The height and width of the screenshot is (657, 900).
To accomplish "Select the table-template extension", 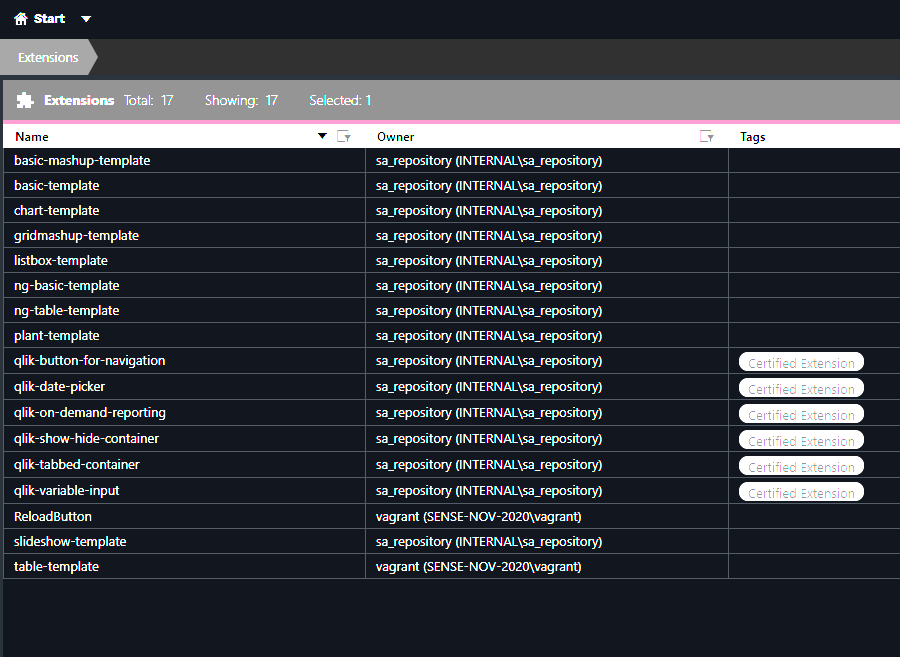I will click(56, 566).
